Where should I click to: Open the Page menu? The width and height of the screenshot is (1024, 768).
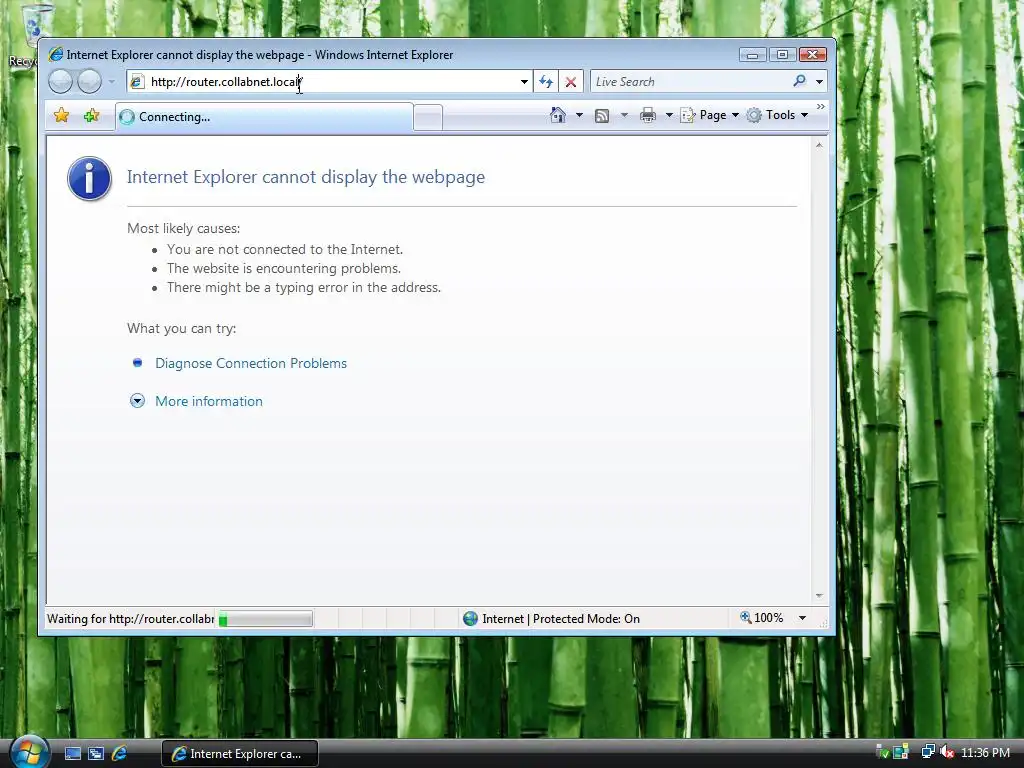tap(710, 115)
